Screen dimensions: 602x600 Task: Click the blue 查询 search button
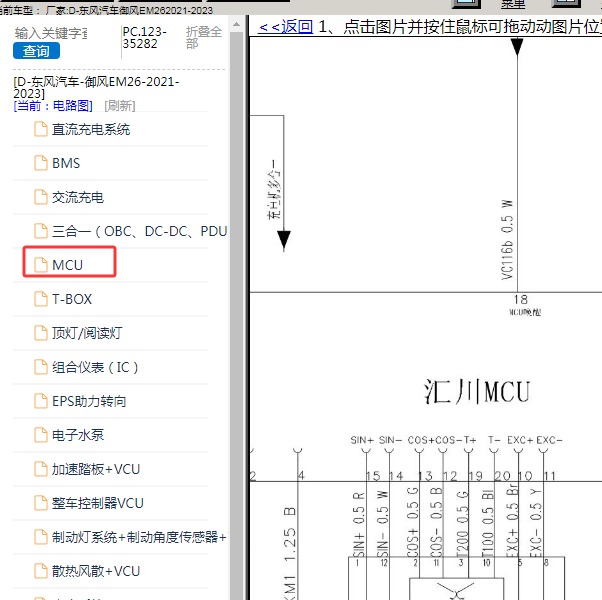(36, 51)
